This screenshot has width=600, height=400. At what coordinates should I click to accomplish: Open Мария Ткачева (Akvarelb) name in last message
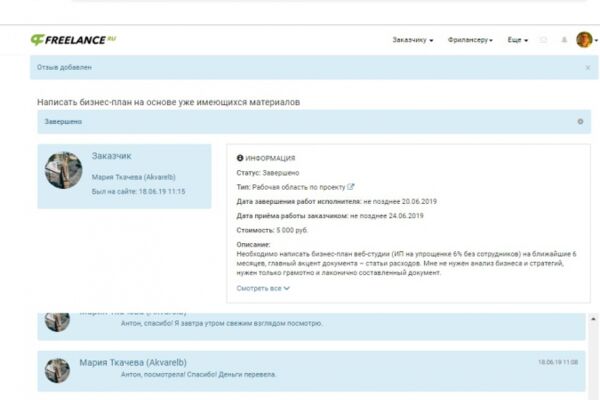point(133,362)
